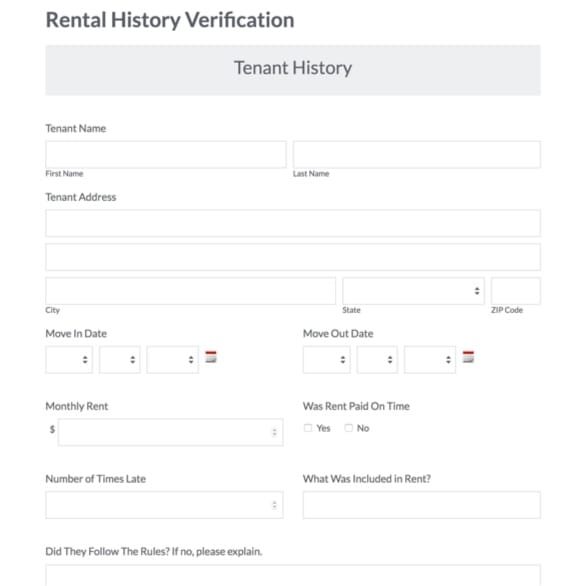Screen dimensions: 586x586
Task: Click the Did They Follow The Rules text box
Action: (293, 575)
